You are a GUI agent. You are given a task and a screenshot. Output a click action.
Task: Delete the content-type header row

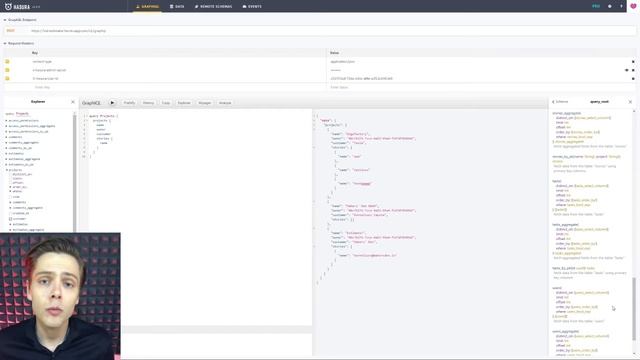(x=633, y=62)
